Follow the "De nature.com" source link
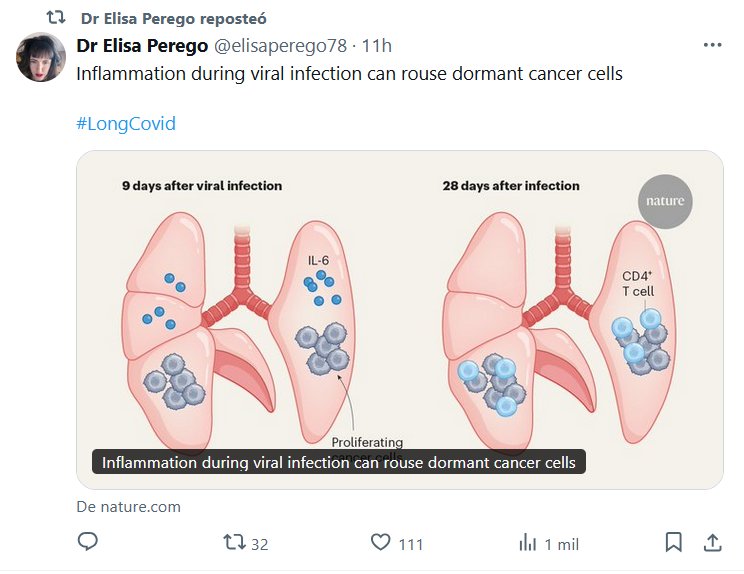This screenshot has width=744, height=574. (129, 506)
